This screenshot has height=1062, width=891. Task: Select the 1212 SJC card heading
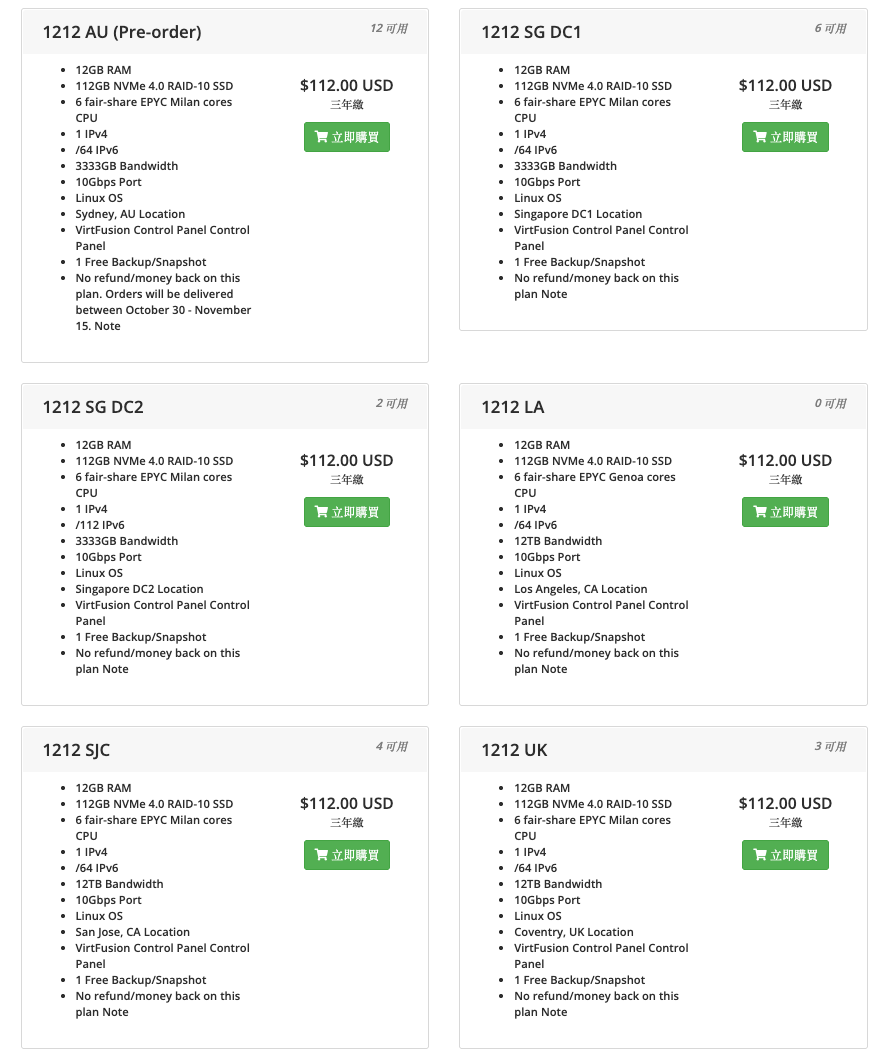[76, 750]
